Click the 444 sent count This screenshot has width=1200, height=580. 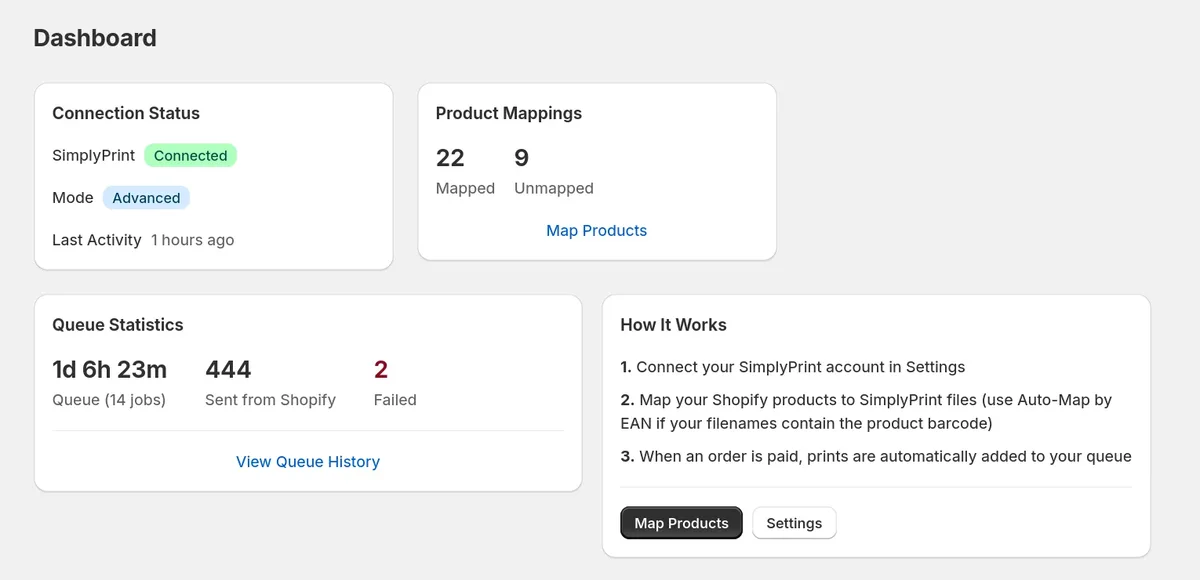pyautogui.click(x=228, y=370)
